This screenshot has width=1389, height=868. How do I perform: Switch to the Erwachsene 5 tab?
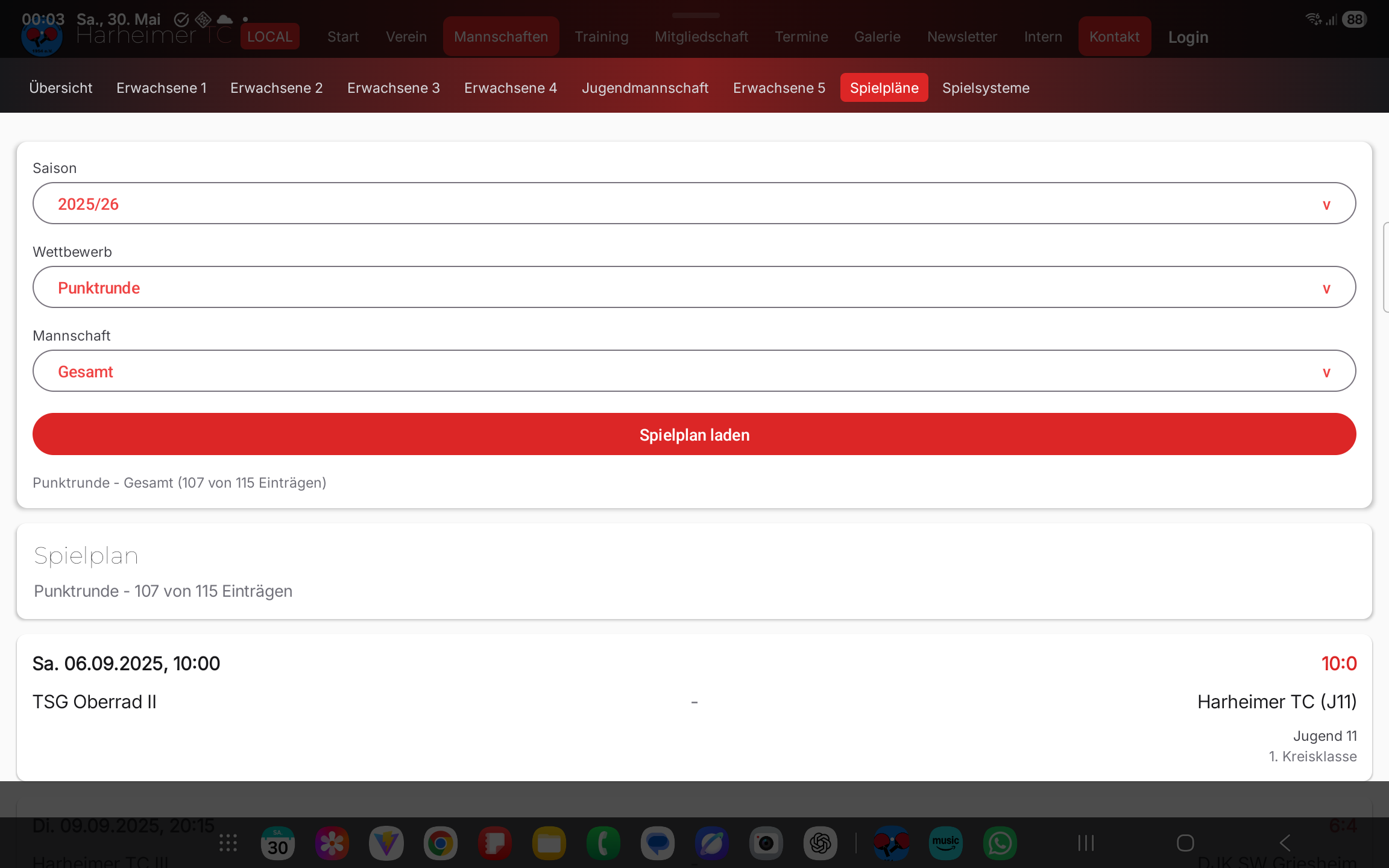[780, 87]
